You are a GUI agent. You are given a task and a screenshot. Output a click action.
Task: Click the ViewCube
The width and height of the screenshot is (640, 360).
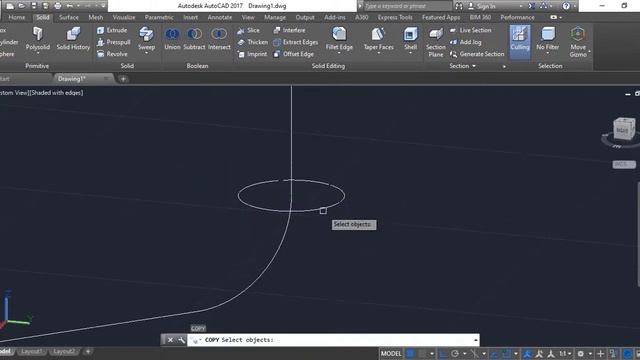click(x=624, y=130)
